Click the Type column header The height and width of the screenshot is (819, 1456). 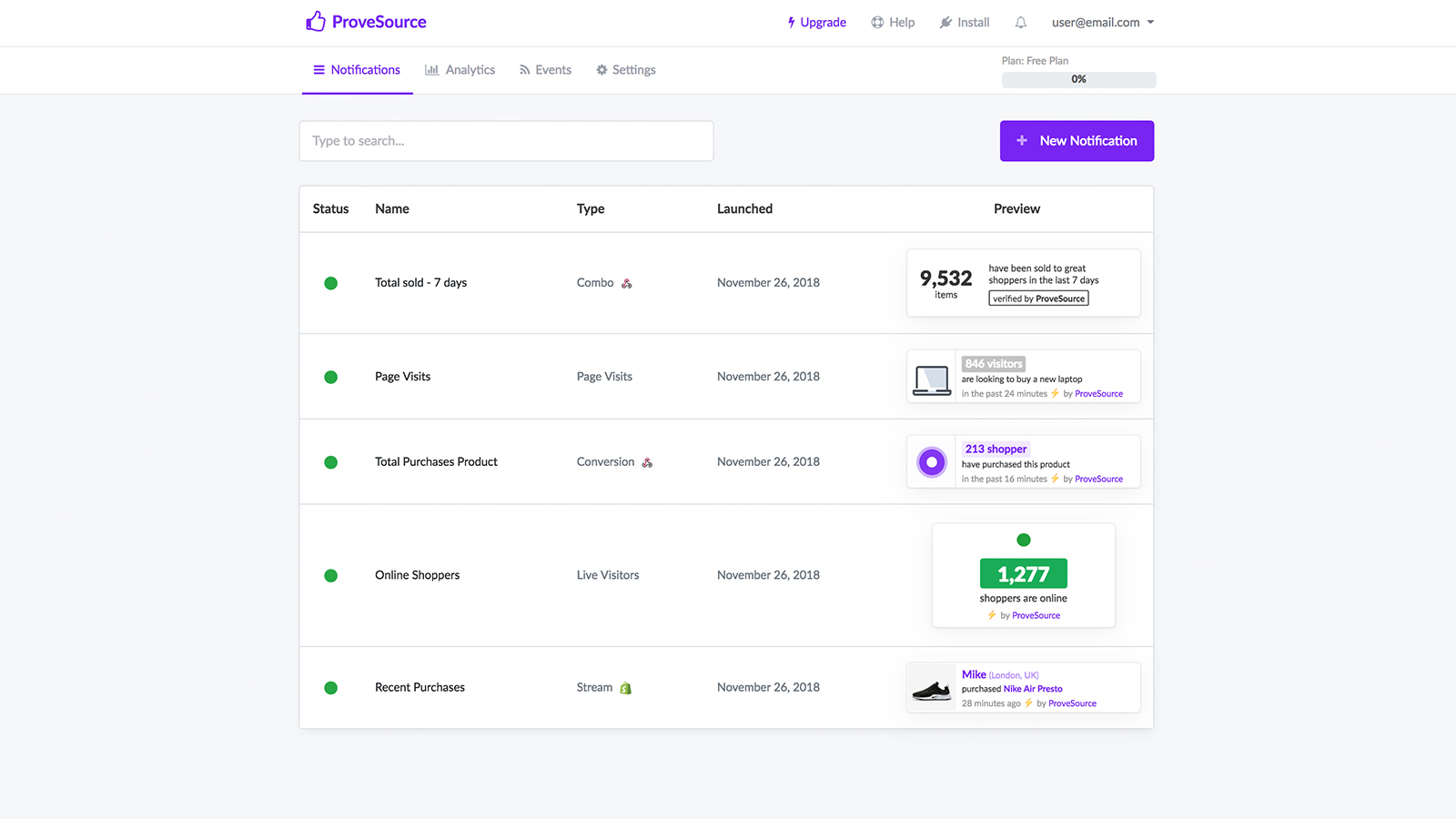[x=591, y=209]
